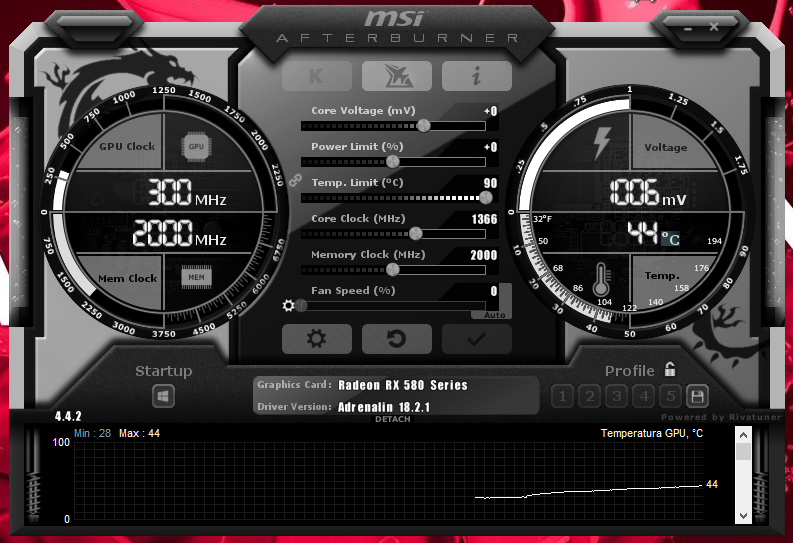
Task: Launch OC Scanner airplane icon button
Action: [396, 76]
